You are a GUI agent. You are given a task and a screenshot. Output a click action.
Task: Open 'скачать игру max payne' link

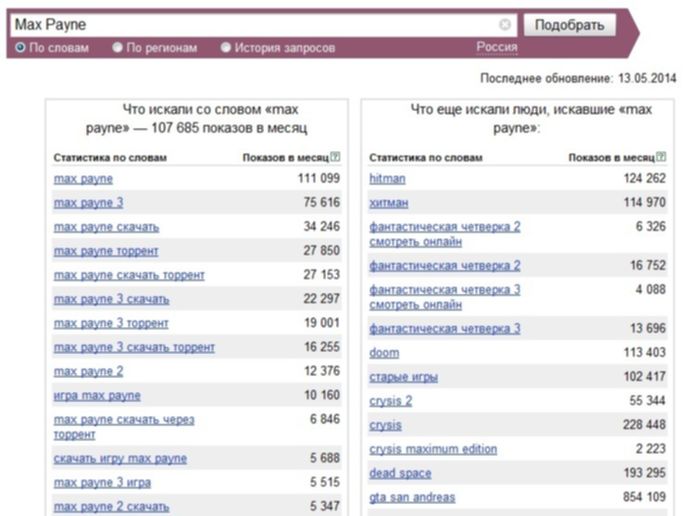tap(120, 459)
